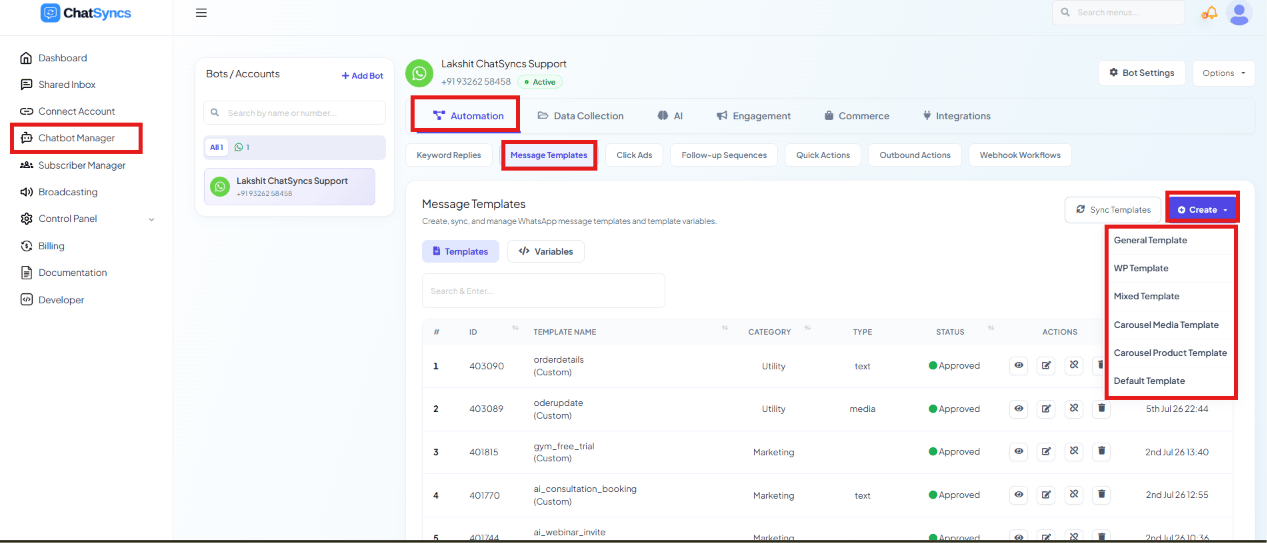
Task: Sort the table by Template Name
Action: click(x=724, y=330)
